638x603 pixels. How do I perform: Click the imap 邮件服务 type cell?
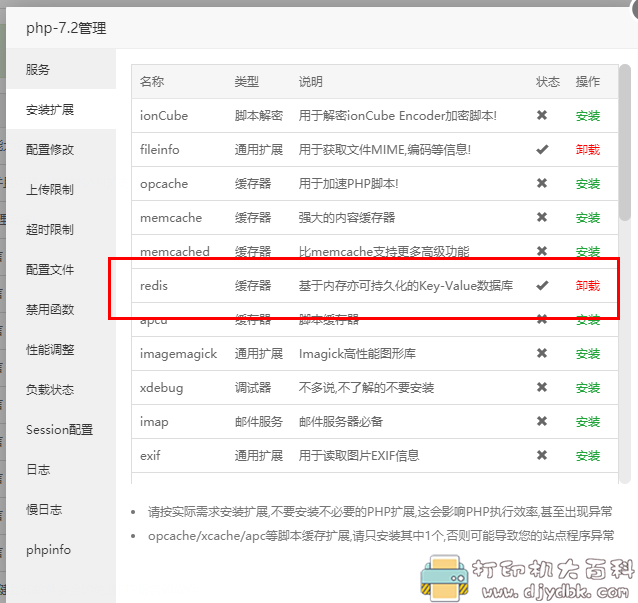click(259, 422)
